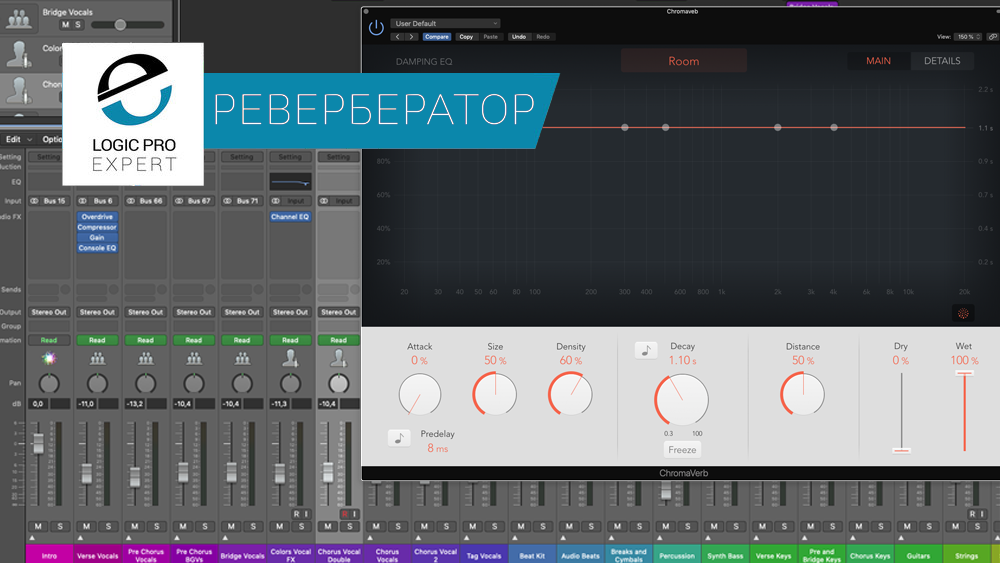Toggle the visualization icon in display corner
Screen dimensions: 1000x563
point(963,313)
